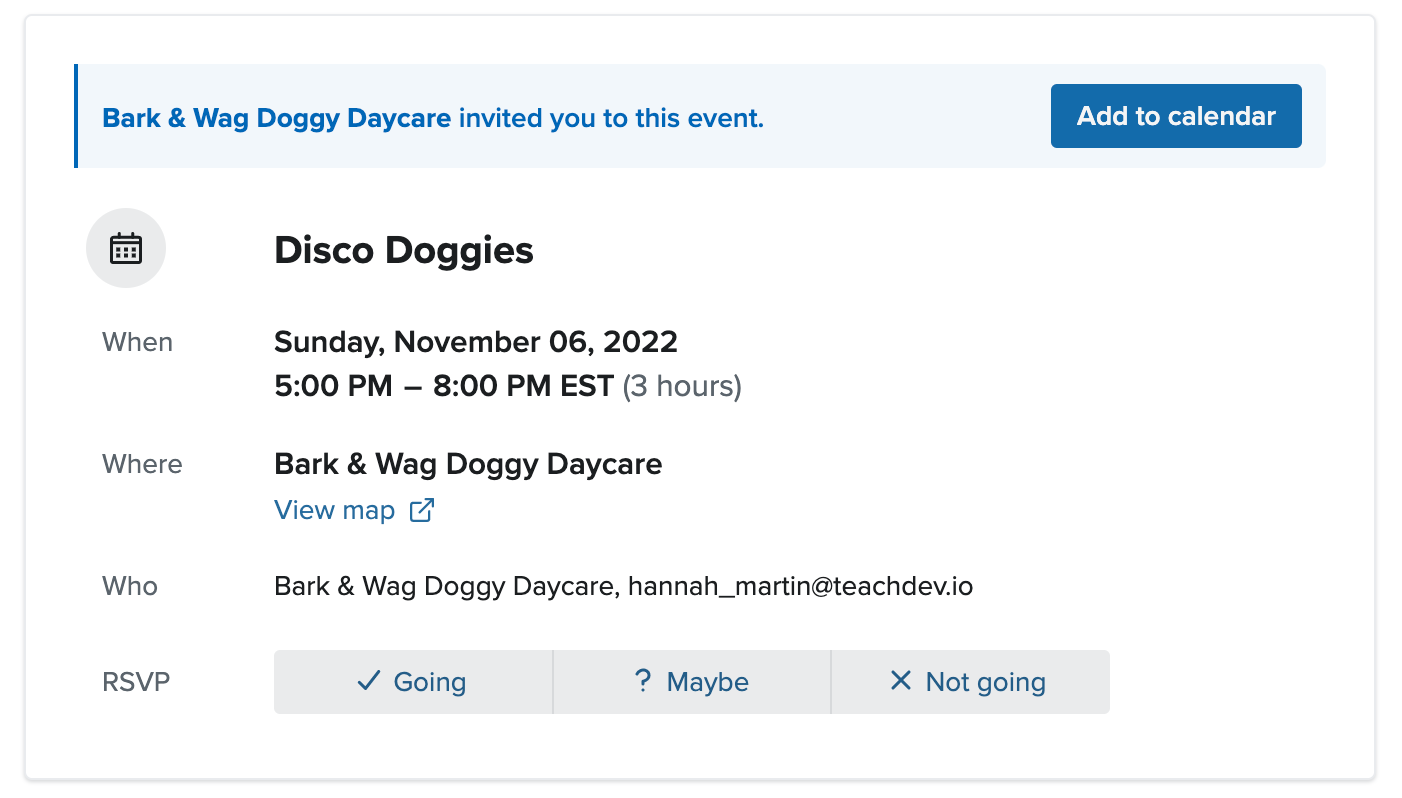Select Not going for the RSVP
Image resolution: width=1402 pixels, height=798 pixels.
click(x=970, y=682)
